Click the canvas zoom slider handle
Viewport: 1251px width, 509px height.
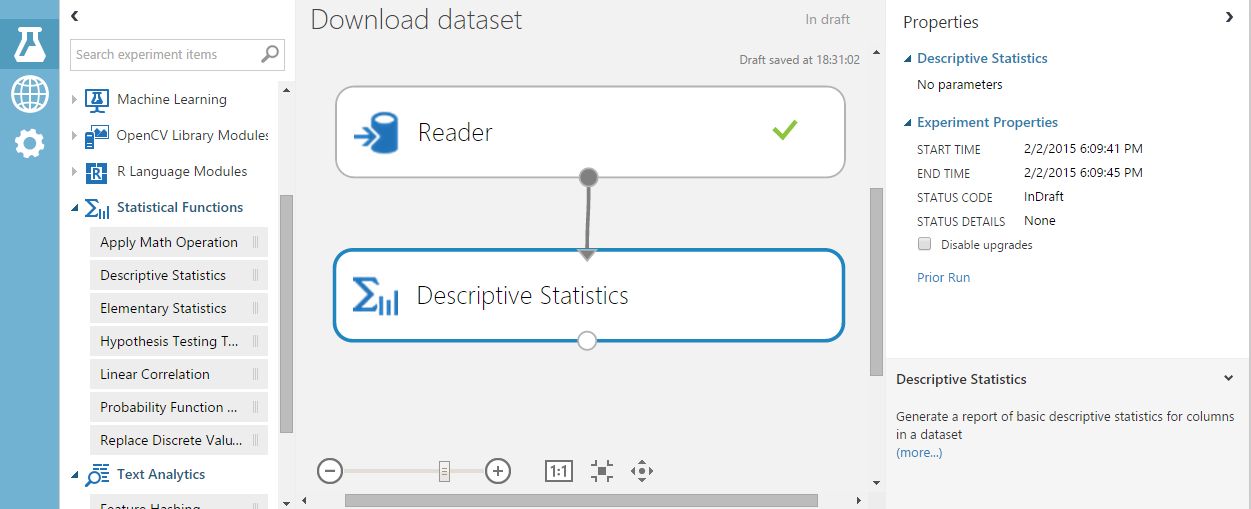[444, 471]
